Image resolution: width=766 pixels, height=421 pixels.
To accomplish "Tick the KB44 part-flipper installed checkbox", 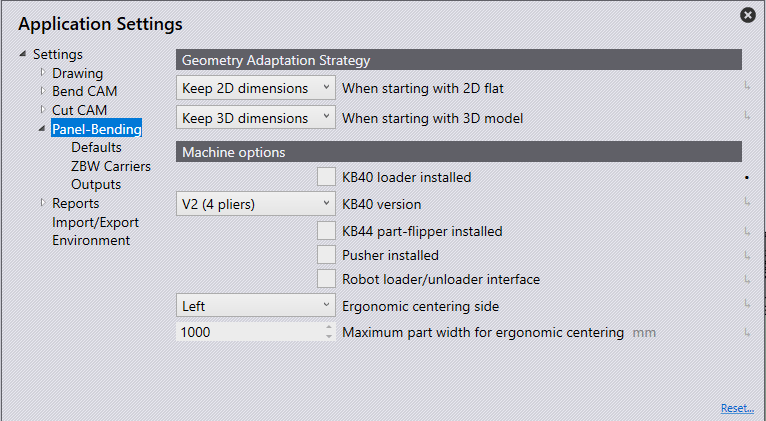I will pos(326,231).
